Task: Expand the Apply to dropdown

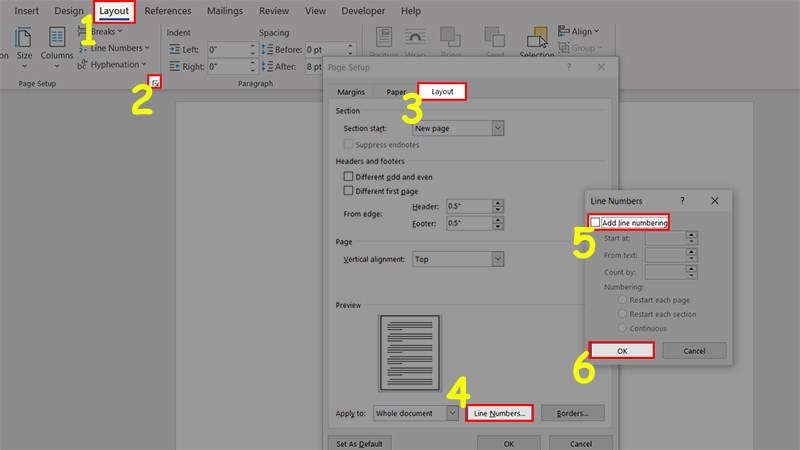Action: coord(452,413)
